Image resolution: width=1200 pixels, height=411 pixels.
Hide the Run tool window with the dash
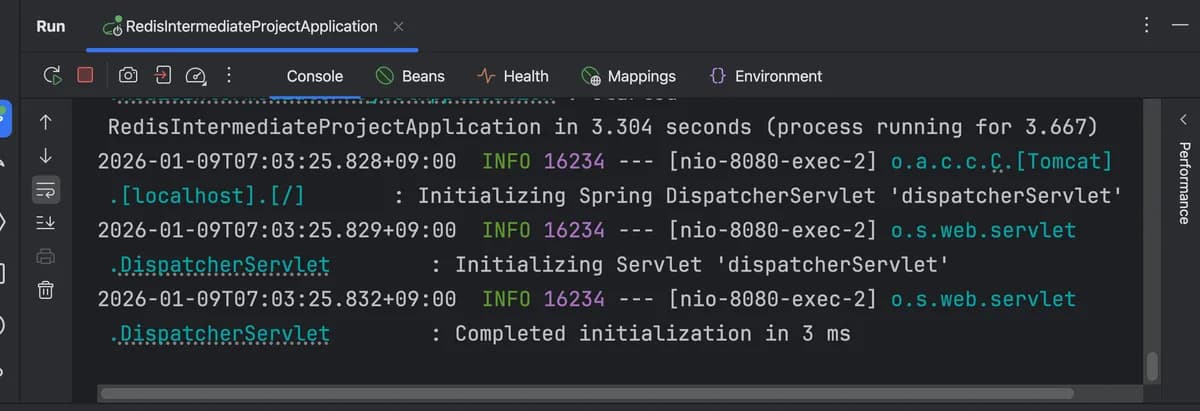point(1179,27)
